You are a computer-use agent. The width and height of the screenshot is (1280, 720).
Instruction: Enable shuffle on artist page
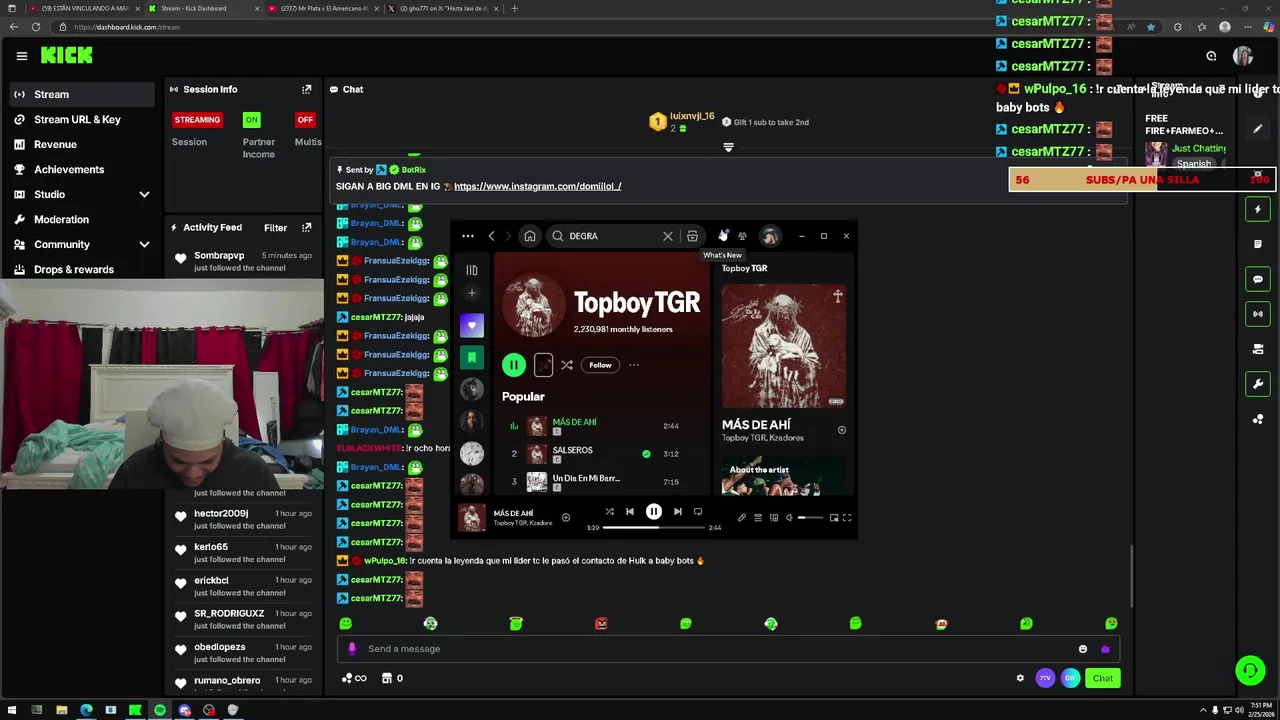(567, 365)
